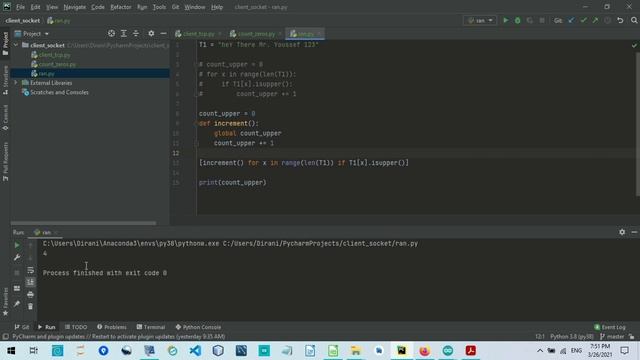Open the Problems tool window
Viewport: 640px width, 360px height.
(x=112, y=327)
